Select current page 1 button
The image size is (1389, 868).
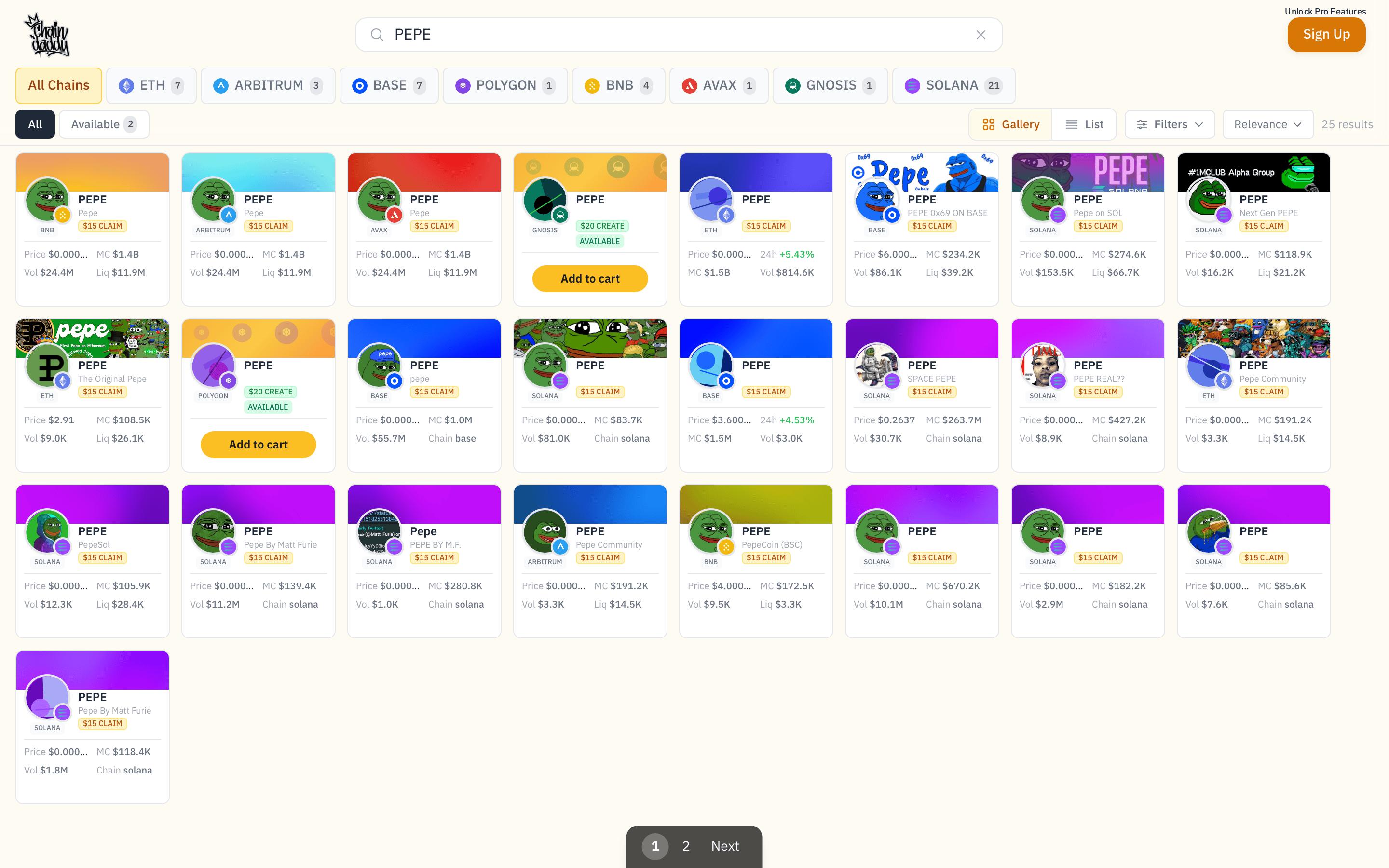click(655, 846)
